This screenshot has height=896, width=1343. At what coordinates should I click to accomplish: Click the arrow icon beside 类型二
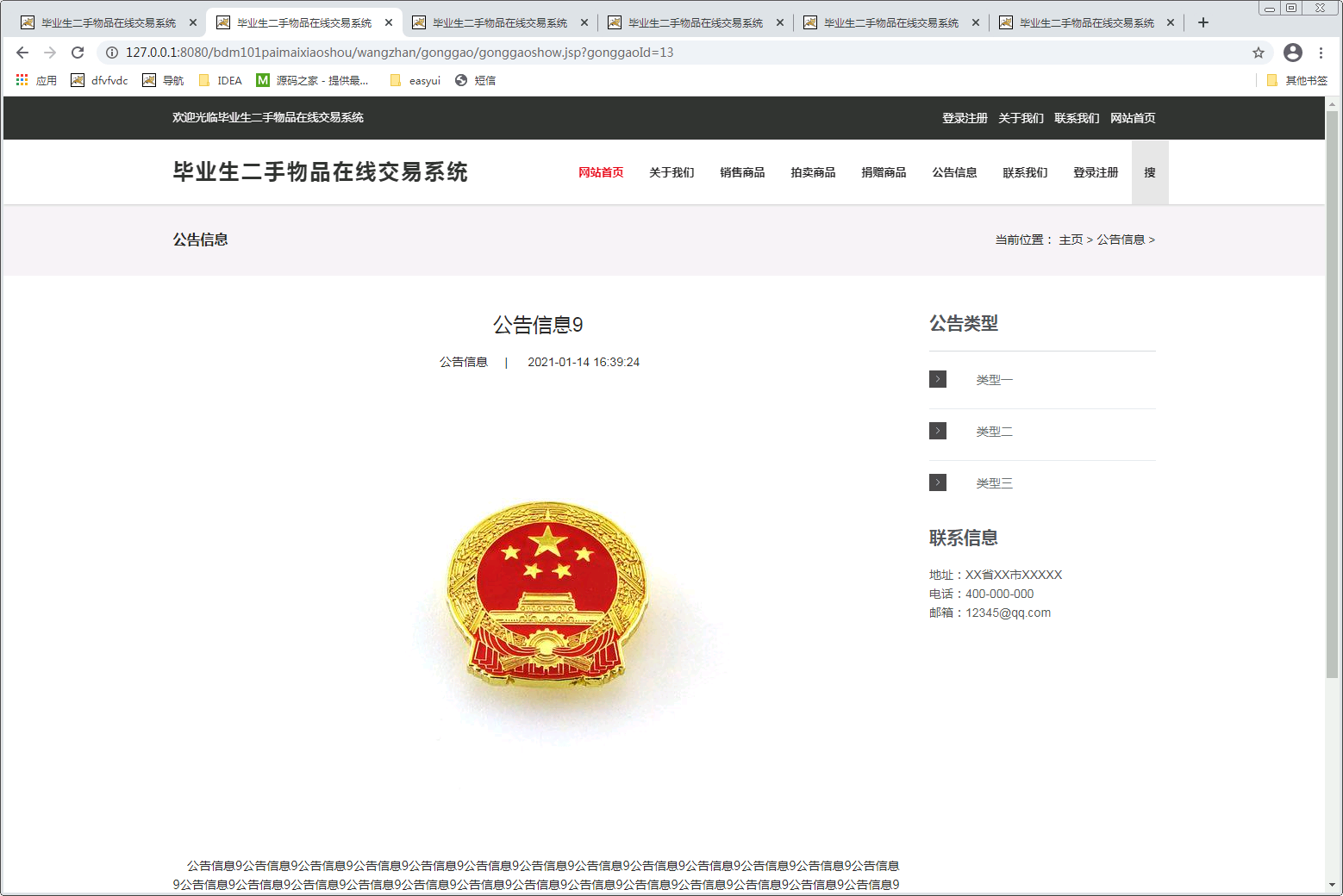(x=938, y=431)
